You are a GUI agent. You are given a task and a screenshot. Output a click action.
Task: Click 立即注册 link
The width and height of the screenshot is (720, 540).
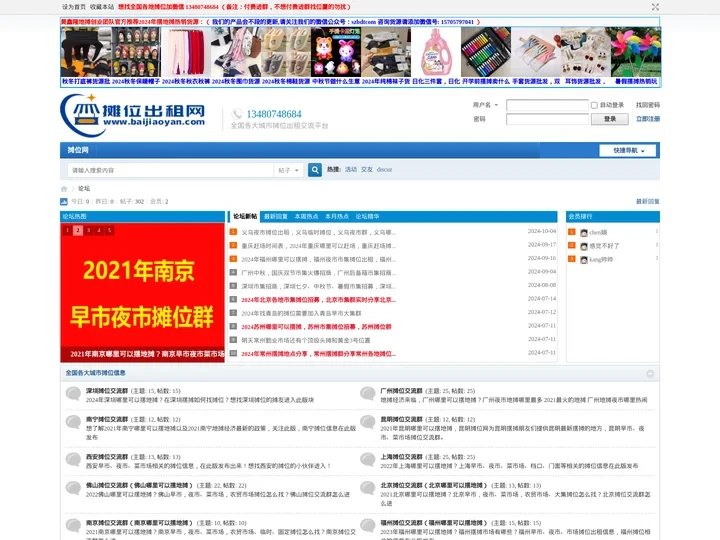[648, 119]
